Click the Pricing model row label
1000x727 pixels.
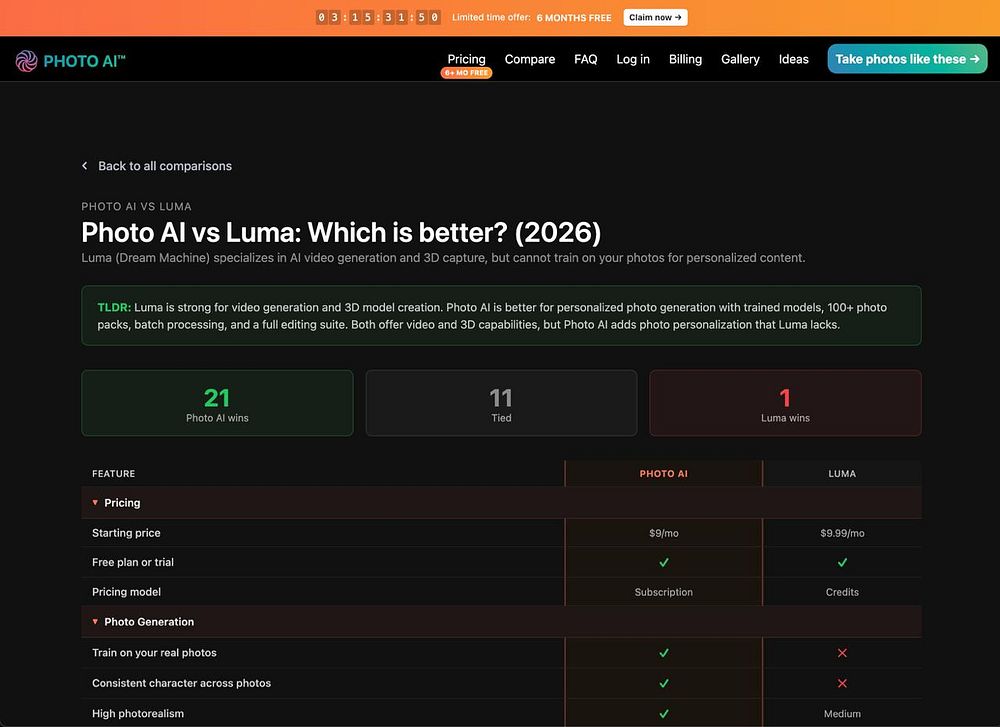pos(126,592)
